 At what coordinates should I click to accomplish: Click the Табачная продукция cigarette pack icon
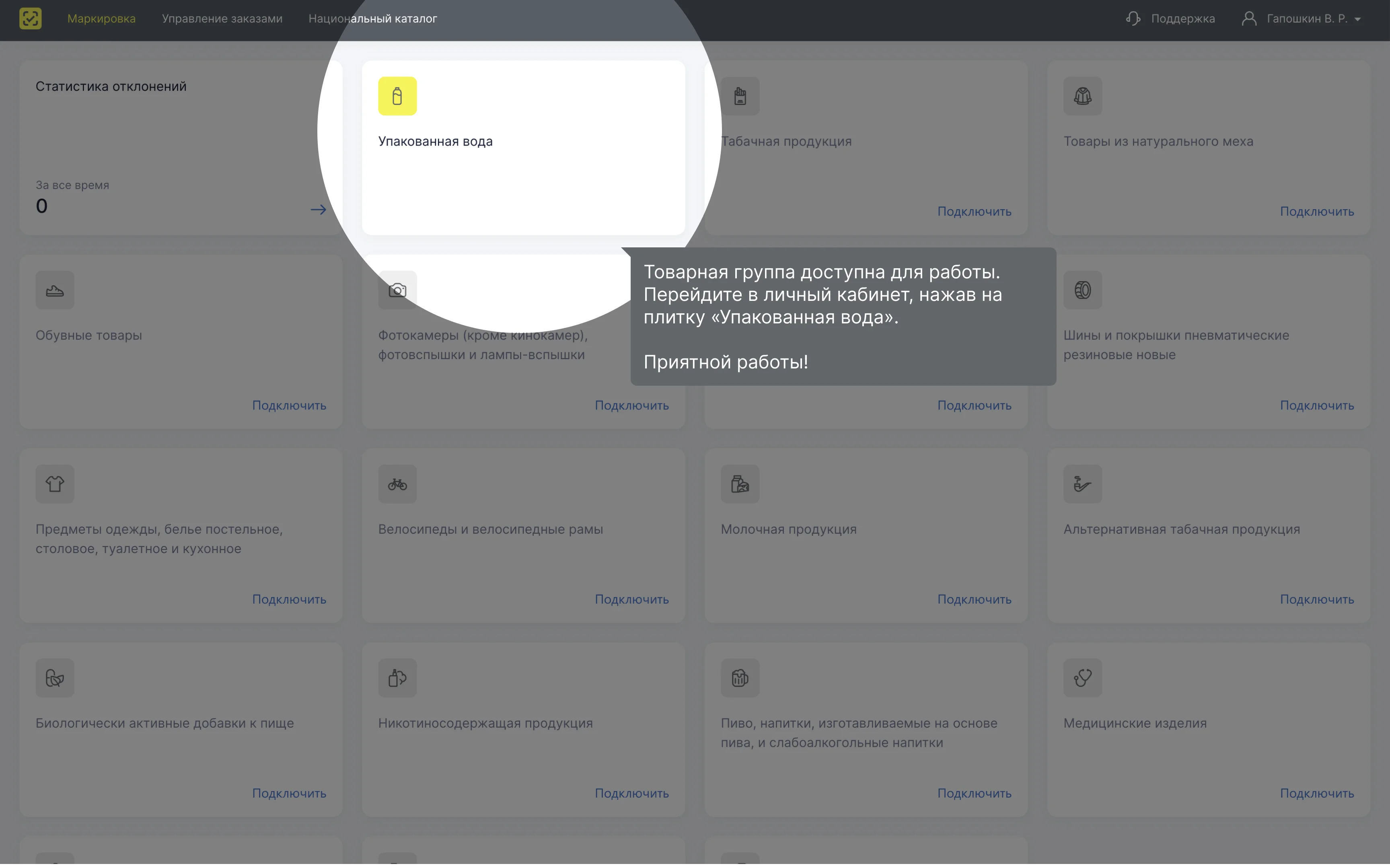740,96
